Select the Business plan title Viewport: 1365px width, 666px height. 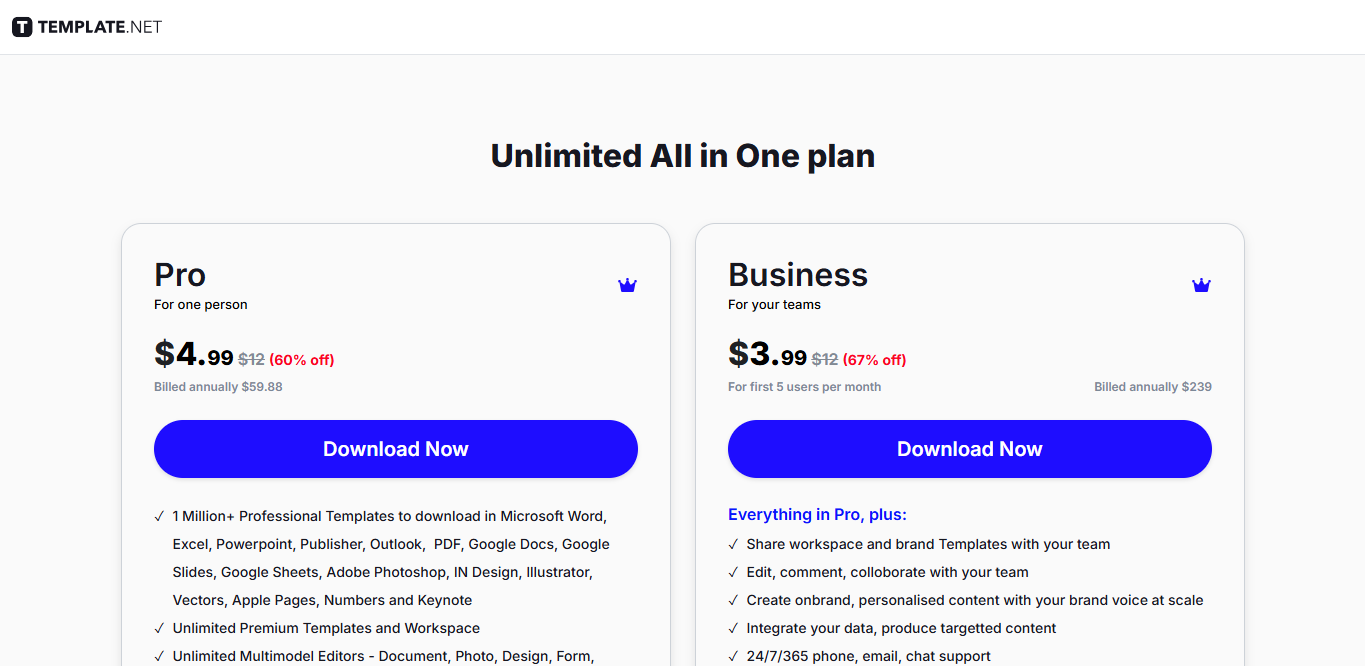[x=797, y=274]
